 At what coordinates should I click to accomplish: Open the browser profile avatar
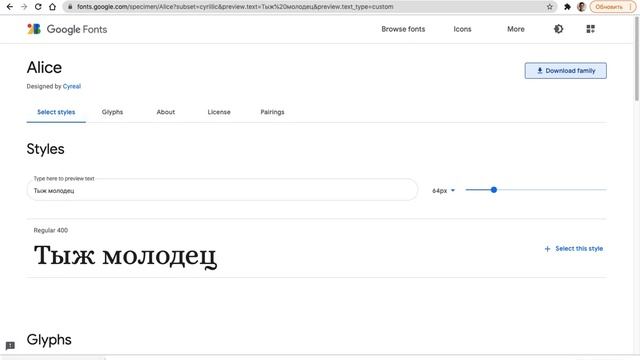click(582, 7)
